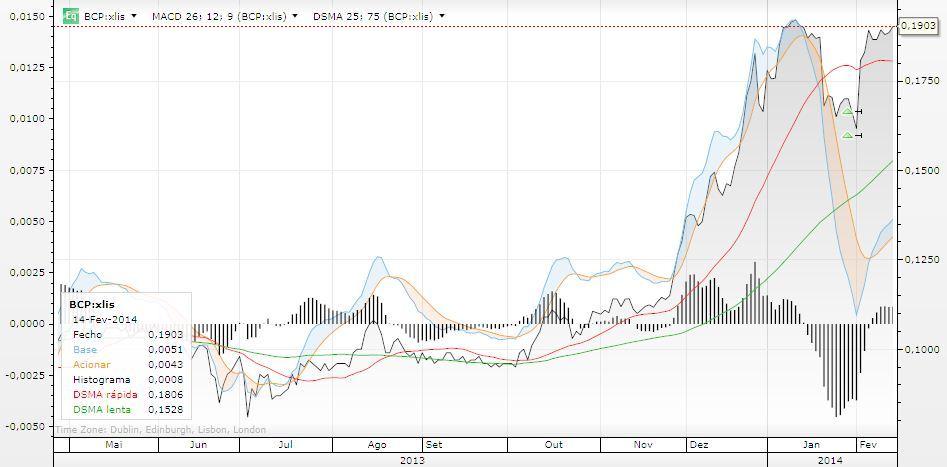Select the Nov month on the time axis

(644, 445)
